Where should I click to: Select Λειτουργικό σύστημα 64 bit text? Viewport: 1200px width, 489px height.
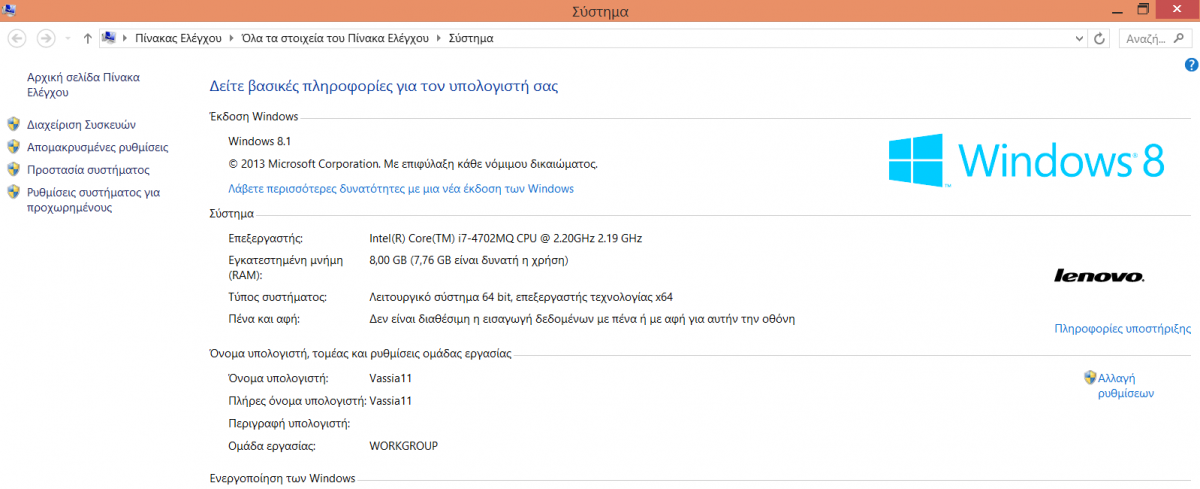(x=521, y=297)
